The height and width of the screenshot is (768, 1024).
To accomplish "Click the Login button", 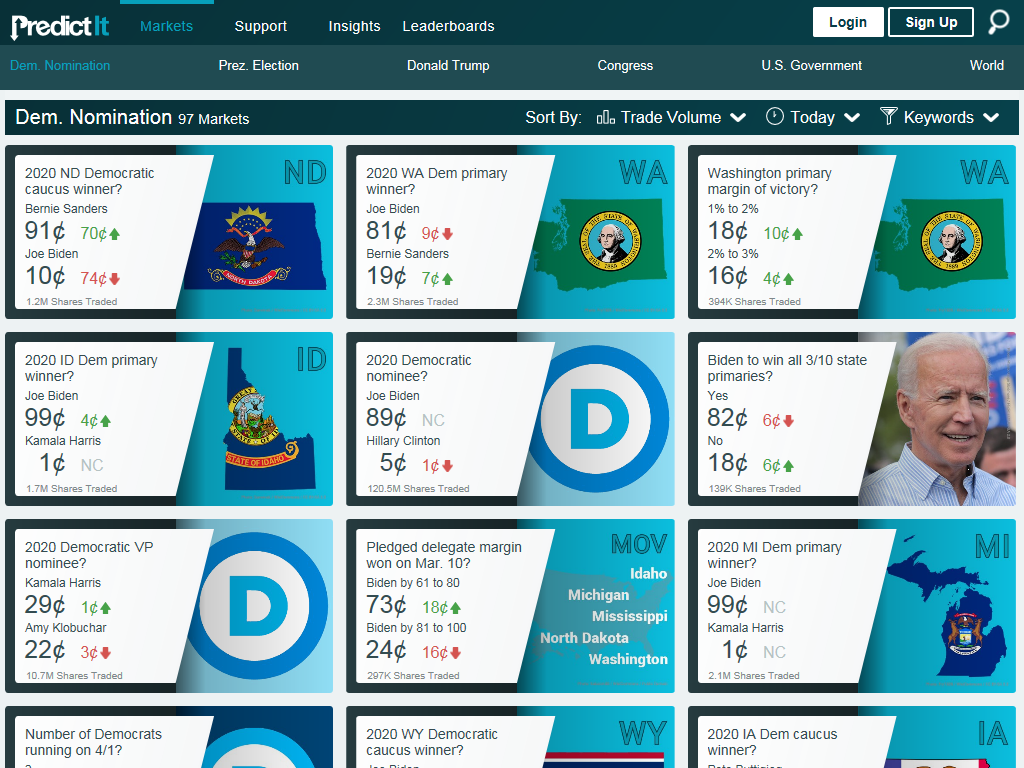I will pos(848,22).
